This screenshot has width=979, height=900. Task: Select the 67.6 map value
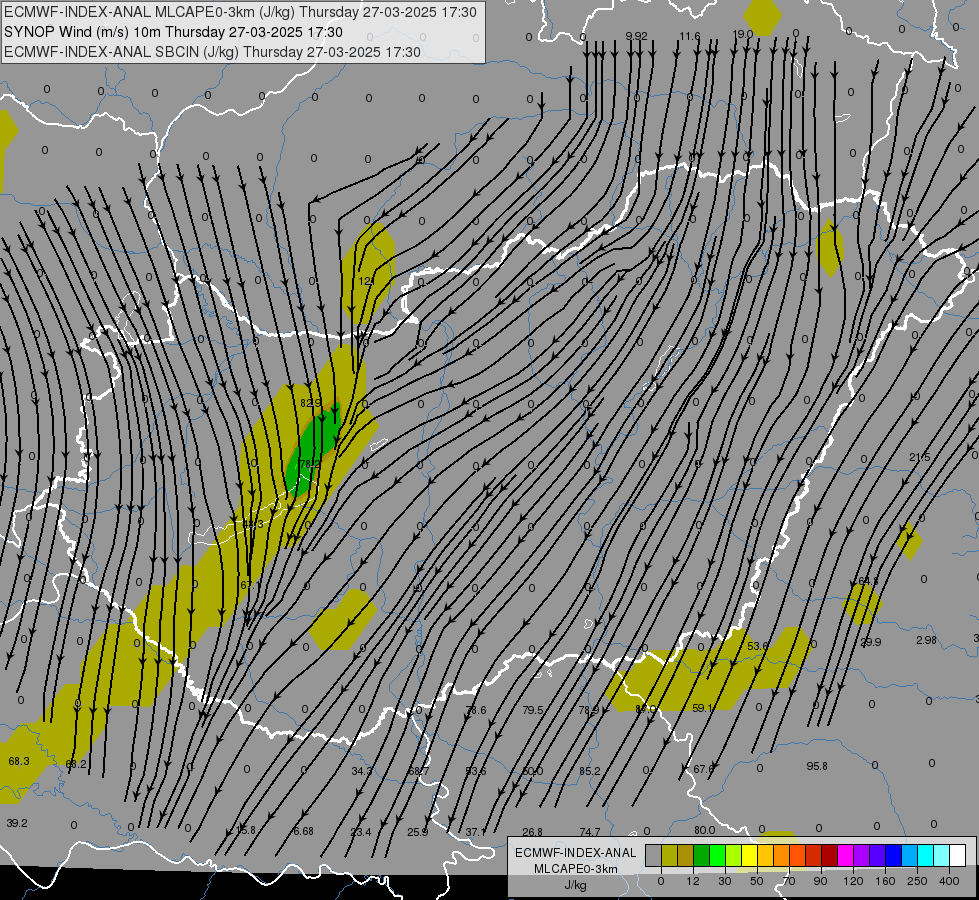click(x=704, y=769)
